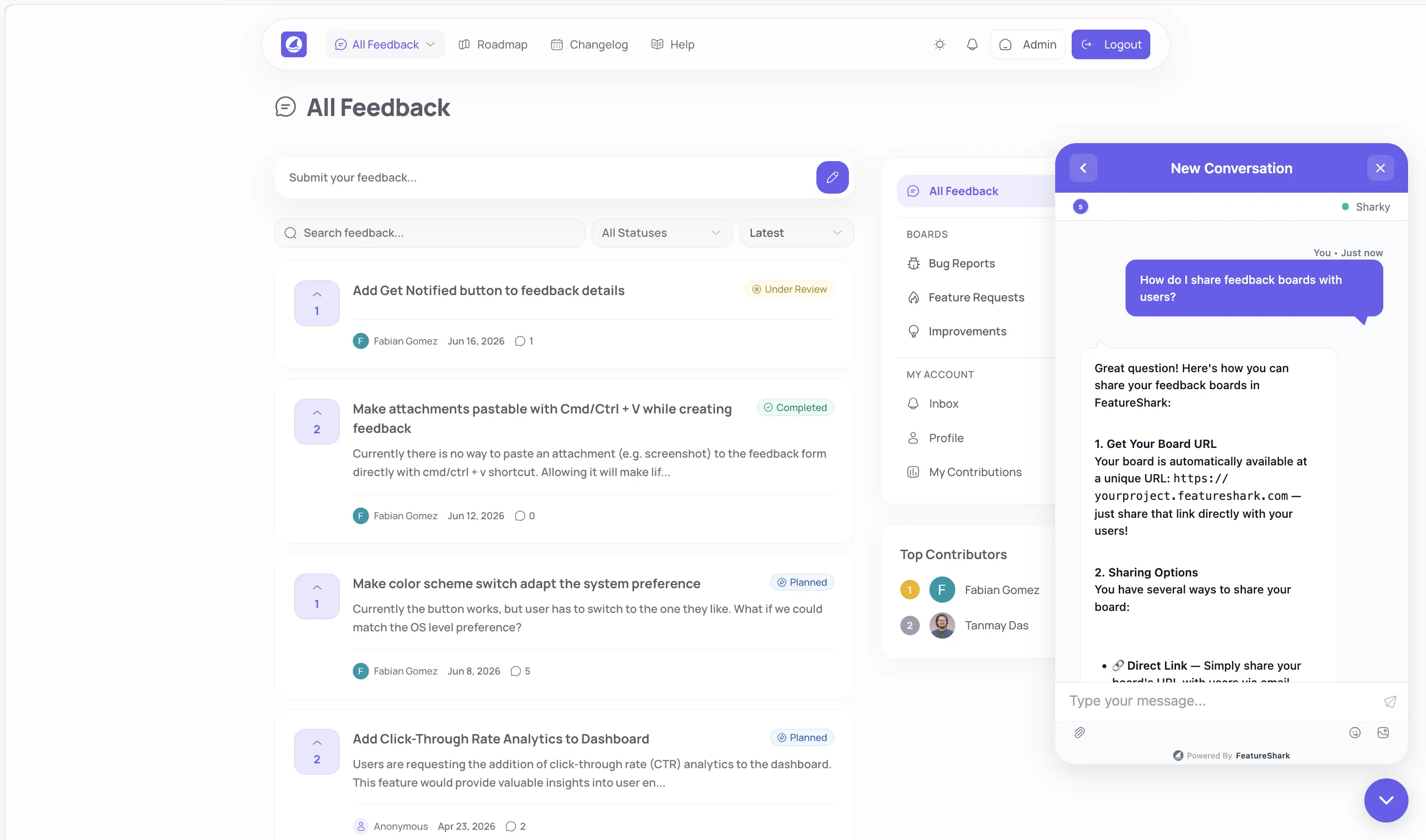Image resolution: width=1426 pixels, height=840 pixels.
Task: Click Tanmay Das avatar in Top Contributors
Action: [x=942, y=626]
